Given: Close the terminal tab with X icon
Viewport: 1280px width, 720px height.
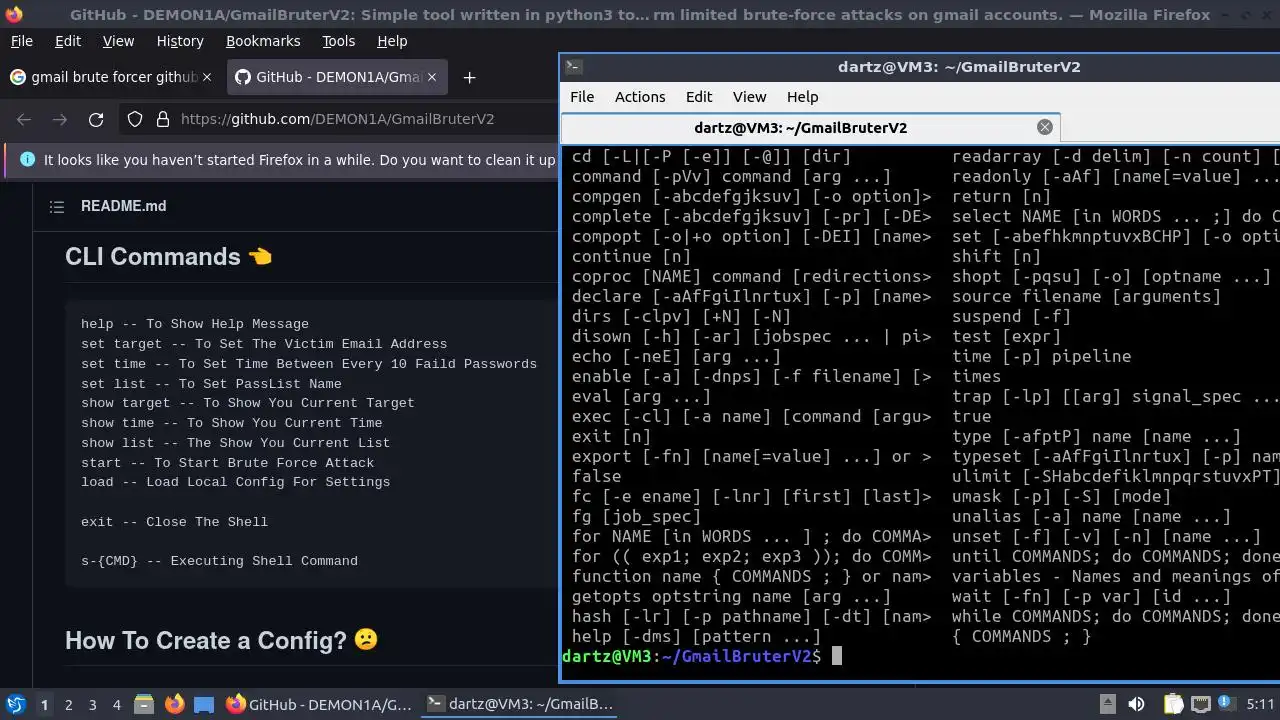Looking at the screenshot, I should click(x=1045, y=127).
